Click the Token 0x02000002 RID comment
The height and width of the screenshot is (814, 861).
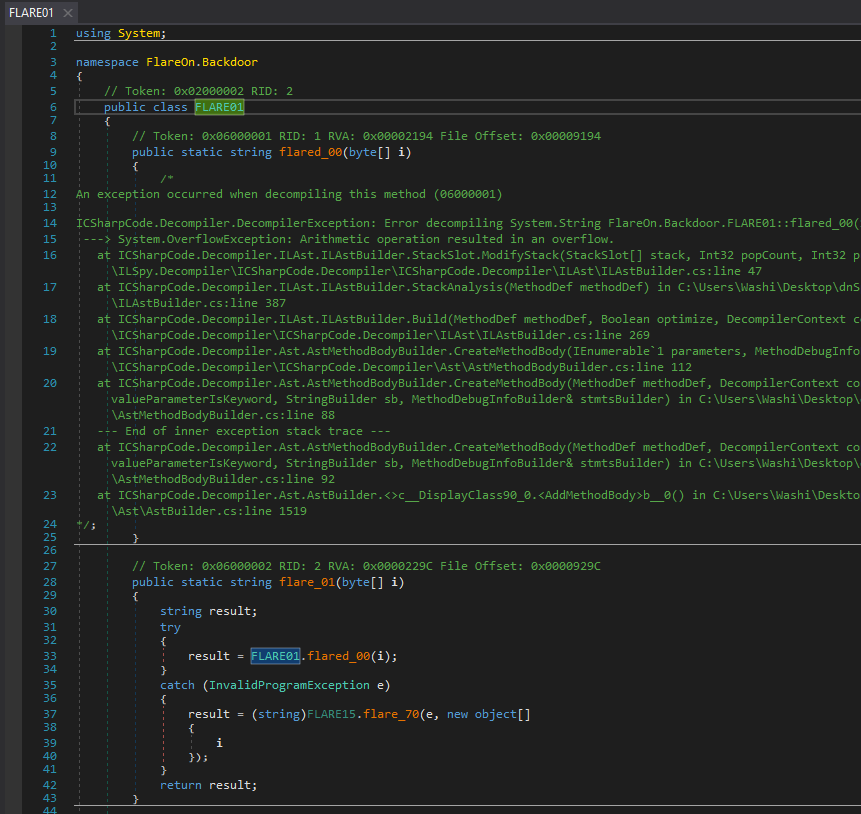198,91
